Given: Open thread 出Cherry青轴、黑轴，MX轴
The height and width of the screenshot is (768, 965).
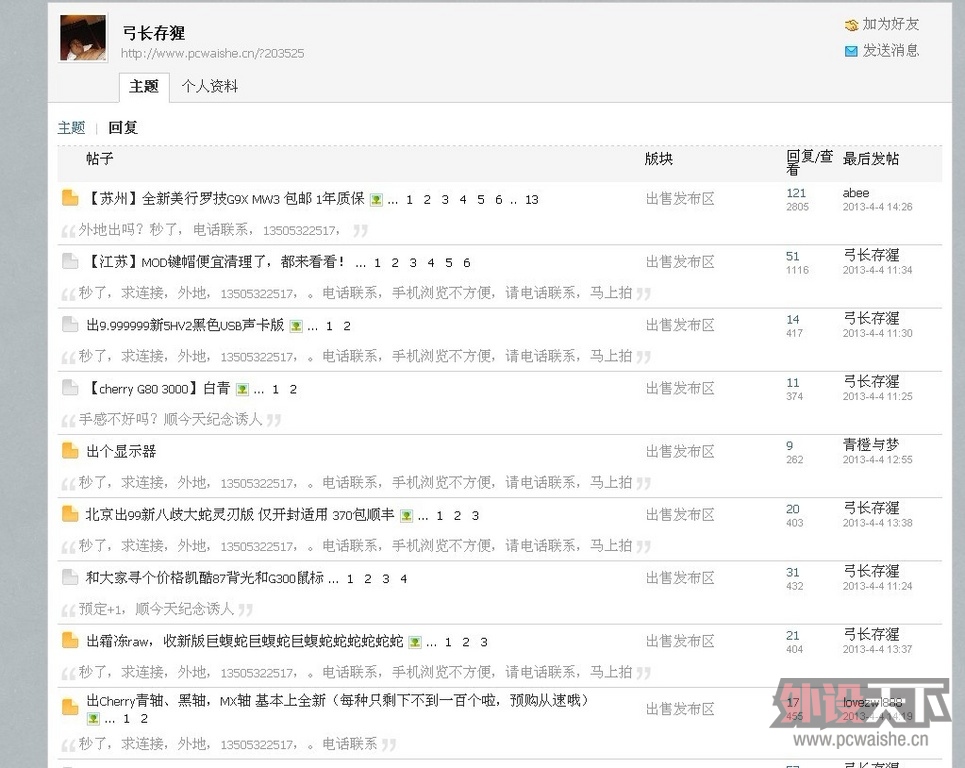Looking at the screenshot, I should point(338,700).
